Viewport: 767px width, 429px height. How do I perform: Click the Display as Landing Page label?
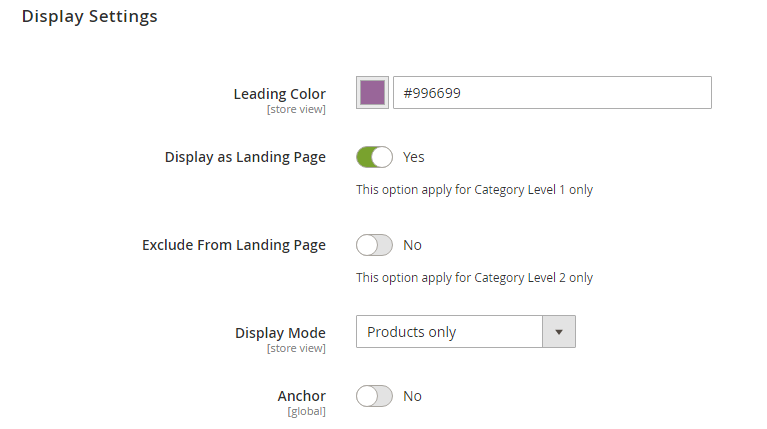245,157
